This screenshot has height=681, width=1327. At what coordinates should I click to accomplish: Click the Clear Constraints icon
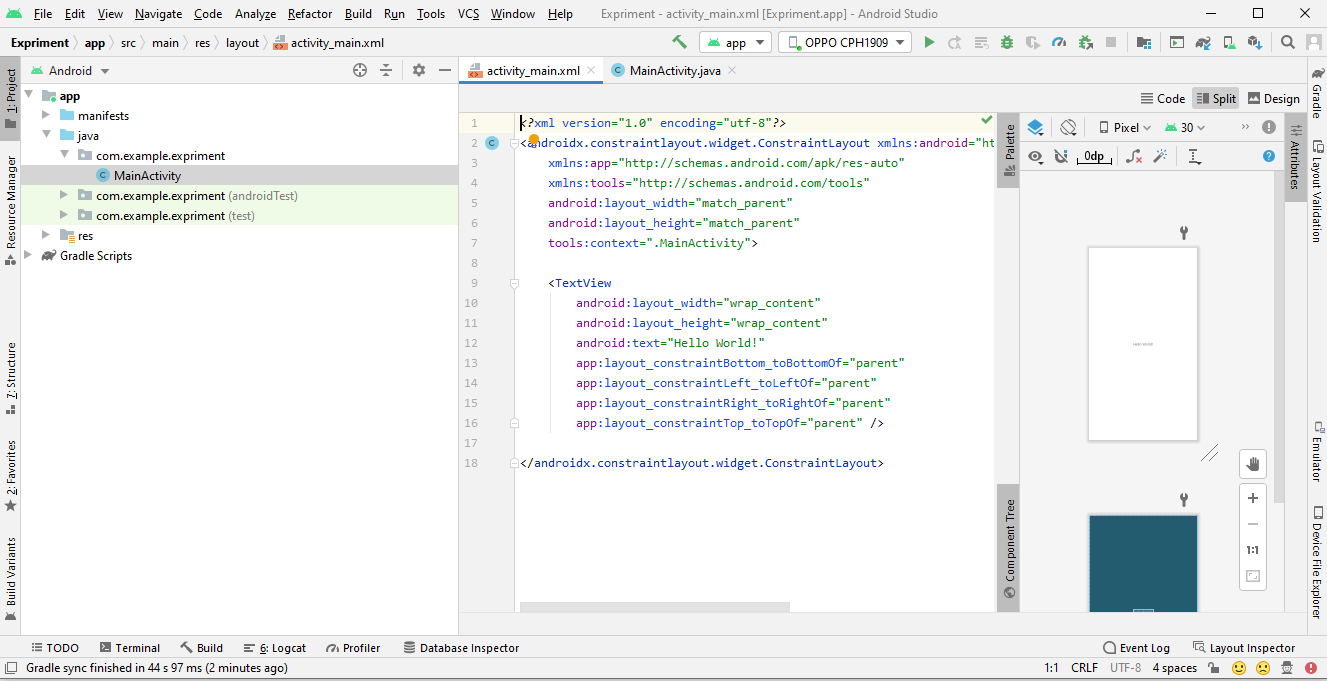tap(1133, 156)
